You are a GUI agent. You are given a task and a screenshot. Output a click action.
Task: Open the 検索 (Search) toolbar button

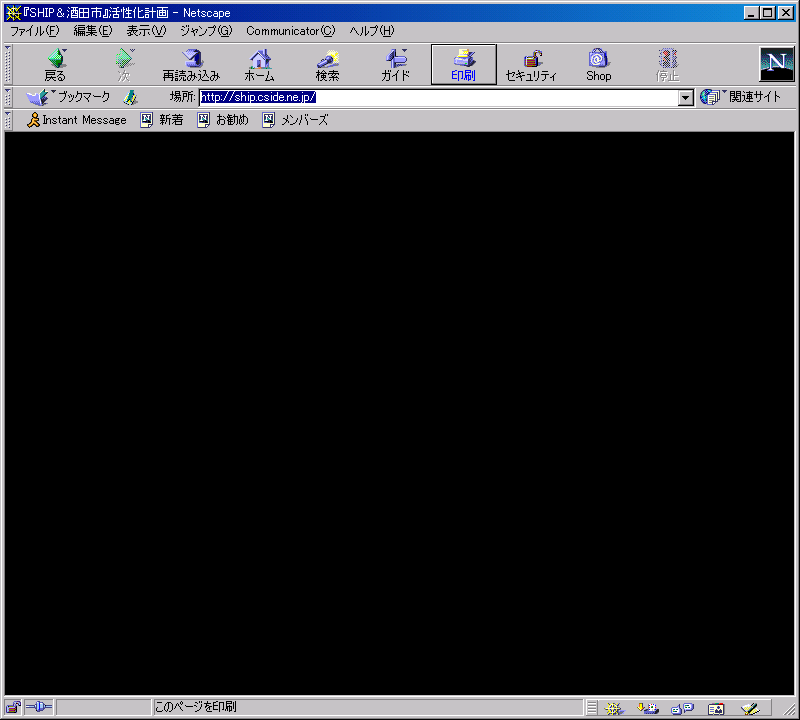[x=328, y=65]
